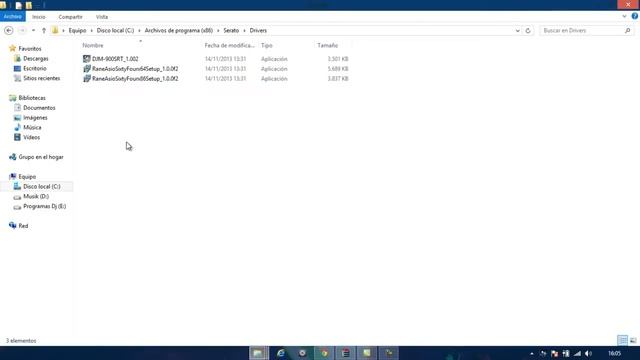Image resolution: width=640 pixels, height=360 pixels.
Task: Open 'Sitios recientes' in Favoritos
Action: 42,78
